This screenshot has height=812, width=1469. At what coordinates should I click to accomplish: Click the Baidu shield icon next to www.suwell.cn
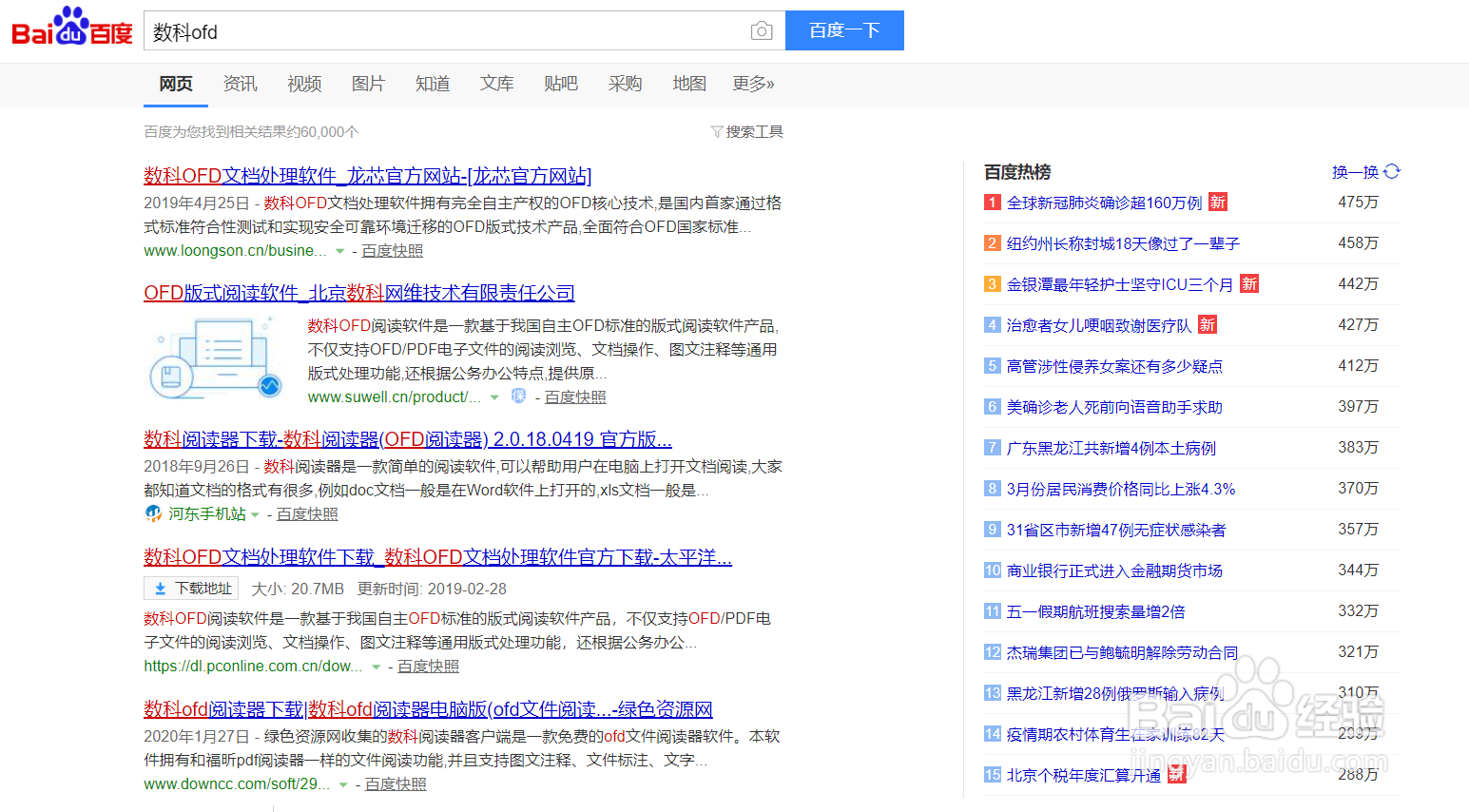click(518, 396)
